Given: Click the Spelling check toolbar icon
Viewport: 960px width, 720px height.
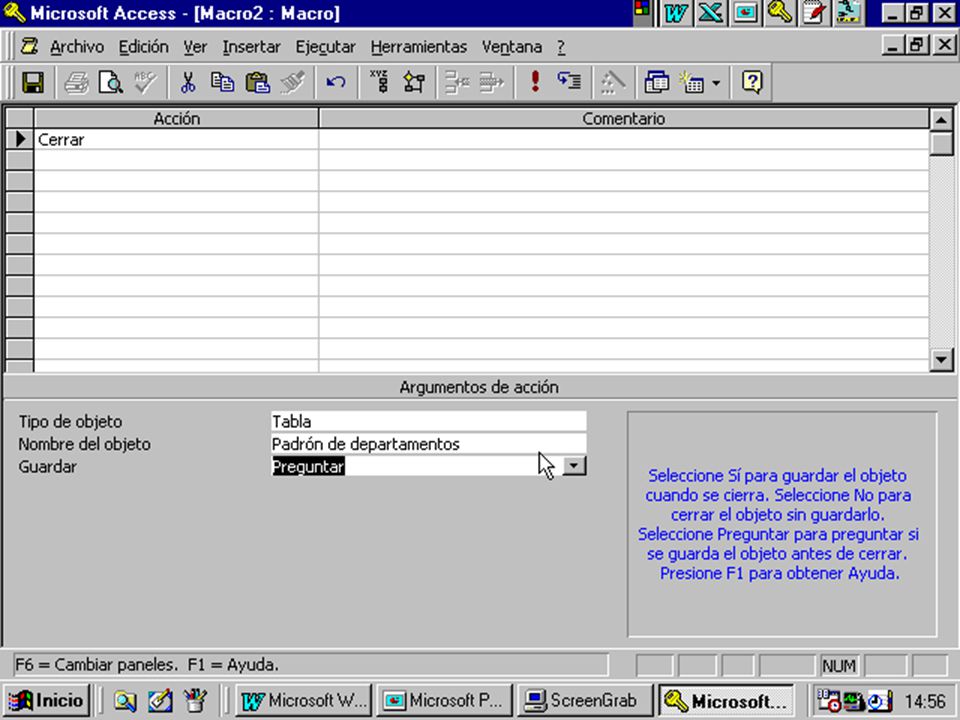Looking at the screenshot, I should (x=145, y=82).
